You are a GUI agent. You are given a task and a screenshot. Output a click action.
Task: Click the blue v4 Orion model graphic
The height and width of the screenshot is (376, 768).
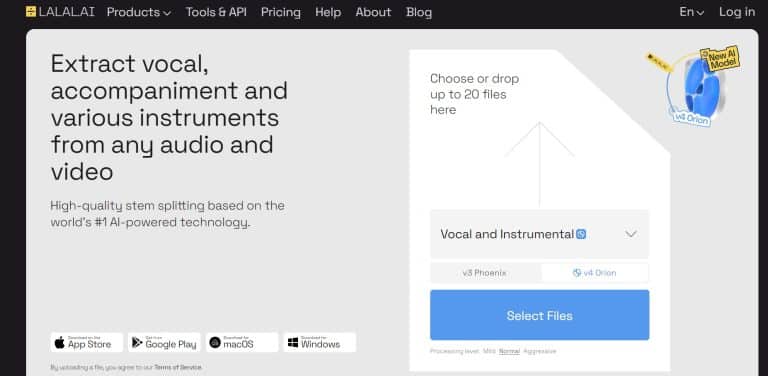click(x=700, y=87)
